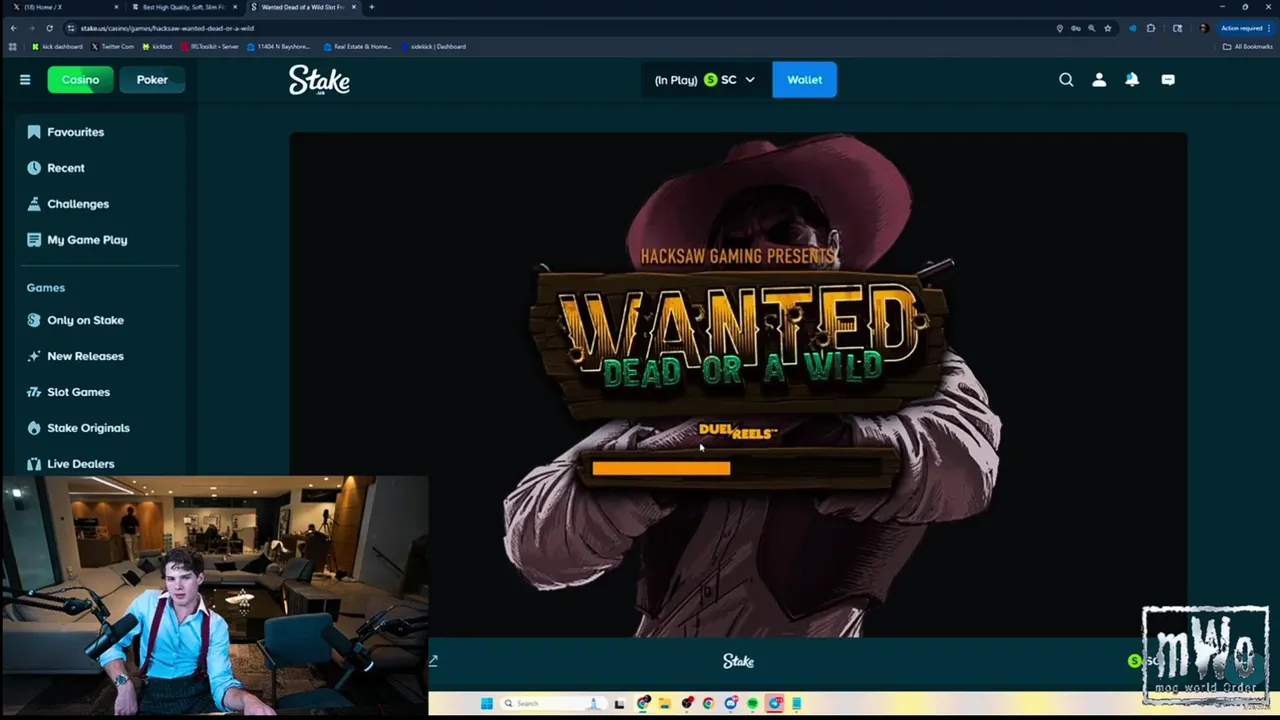Viewport: 1280px width, 720px height.
Task: Open the Windows Start menu
Action: (486, 703)
